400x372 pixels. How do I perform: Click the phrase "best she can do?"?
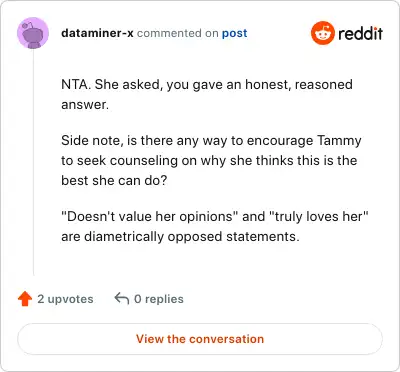[x=114, y=181]
